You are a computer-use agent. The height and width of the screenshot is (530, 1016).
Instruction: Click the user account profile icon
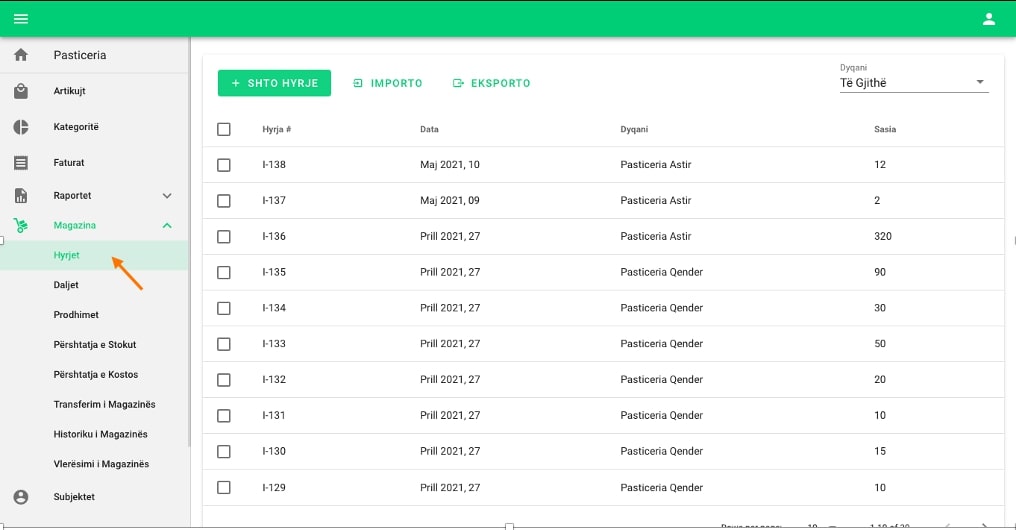pyautogui.click(x=989, y=19)
